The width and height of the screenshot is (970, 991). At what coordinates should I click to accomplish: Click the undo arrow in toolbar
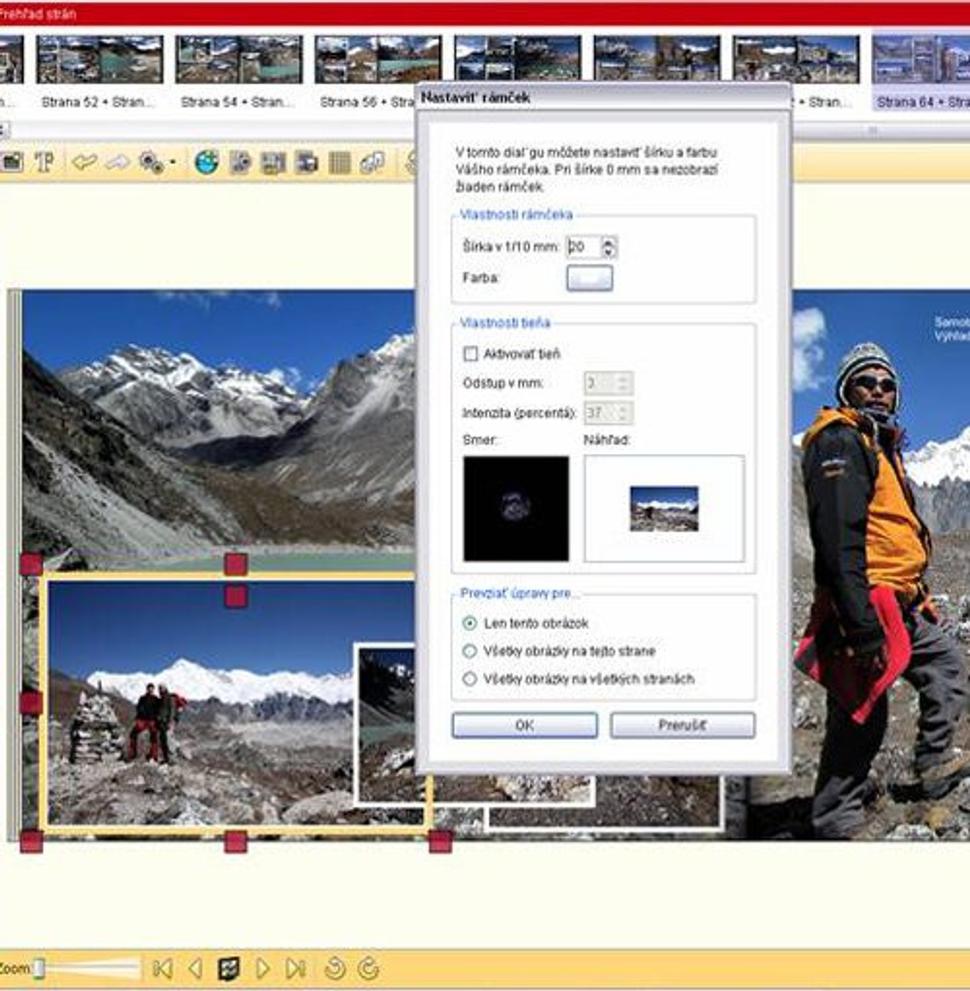click(84, 162)
